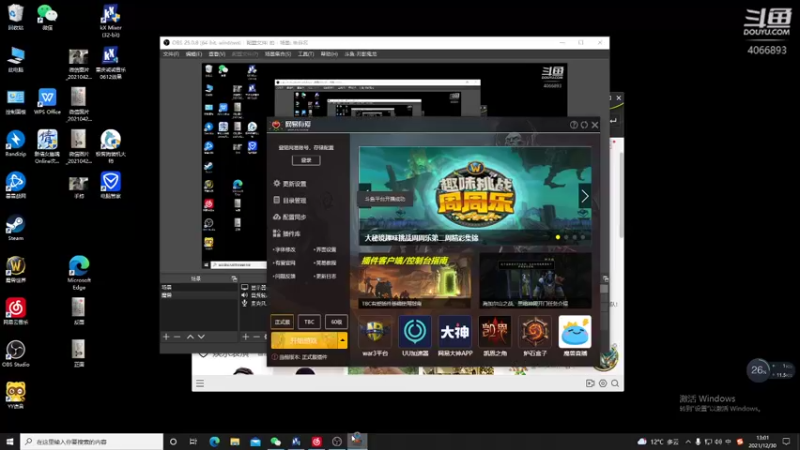Viewport: 800px width, 450px height.
Task: Open the update log link in sidebar
Action: (326, 276)
